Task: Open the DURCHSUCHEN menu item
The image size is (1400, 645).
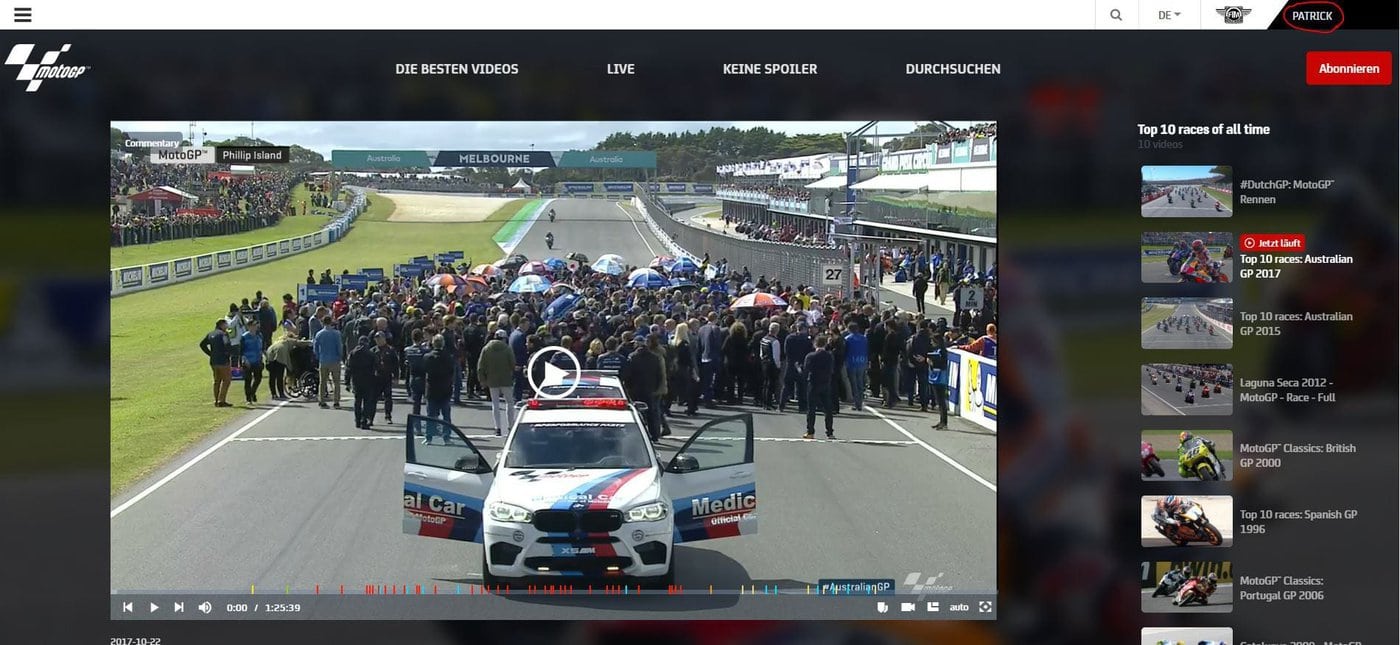Action: 953,69
